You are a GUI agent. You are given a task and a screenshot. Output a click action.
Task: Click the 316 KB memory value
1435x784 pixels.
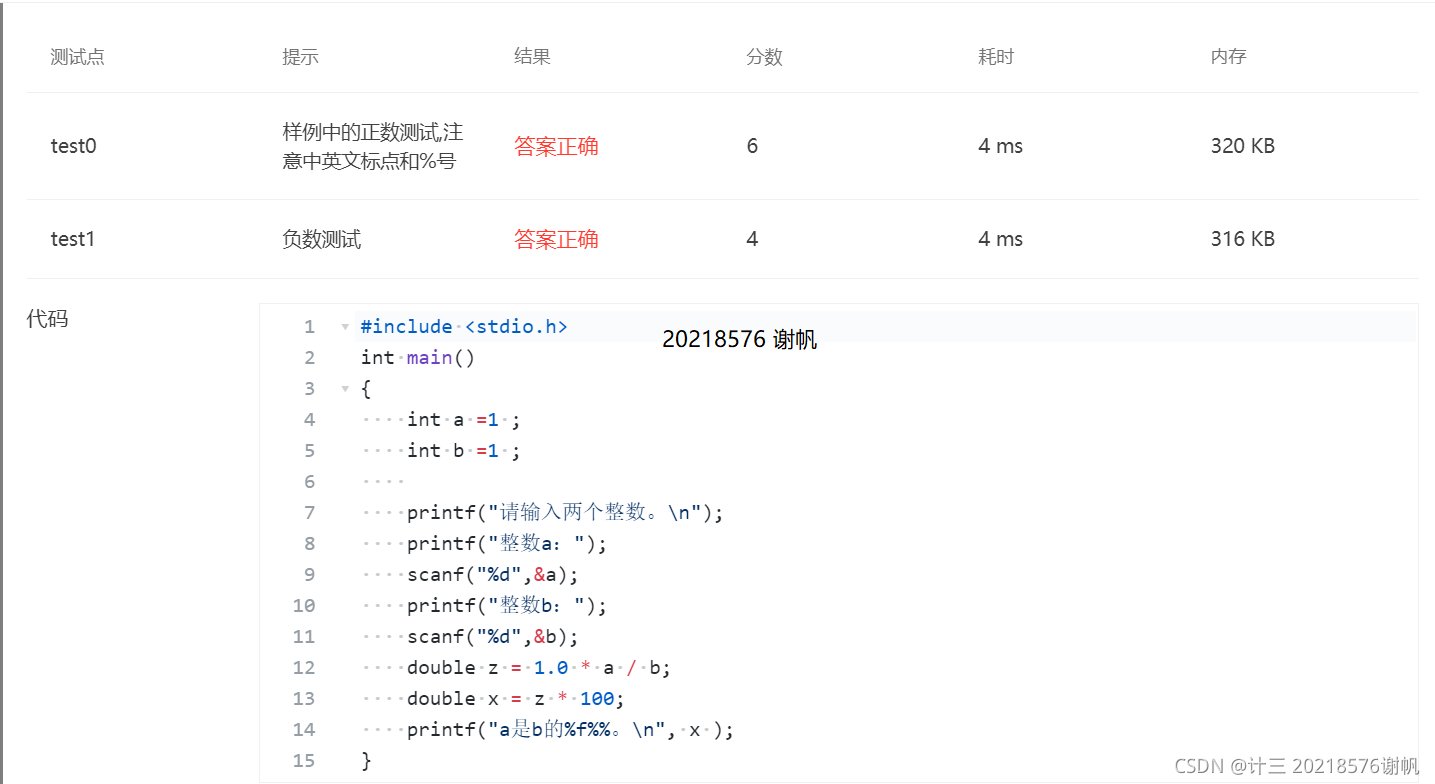click(x=1243, y=239)
